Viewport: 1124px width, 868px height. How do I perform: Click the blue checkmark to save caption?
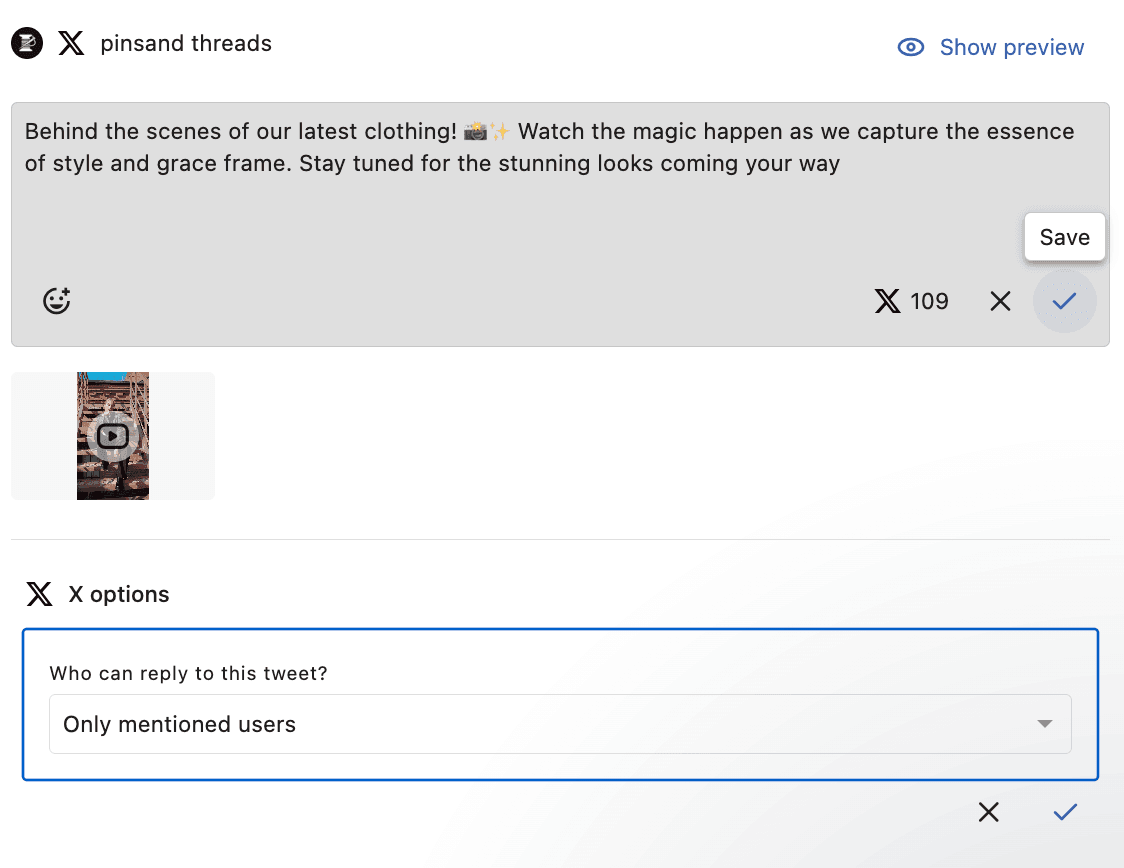coord(1064,301)
